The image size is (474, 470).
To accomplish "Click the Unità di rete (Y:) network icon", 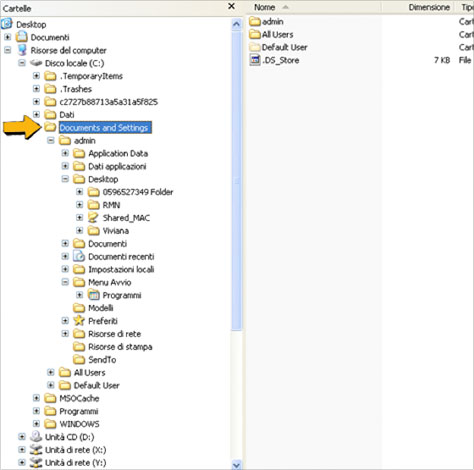I will click(36, 463).
